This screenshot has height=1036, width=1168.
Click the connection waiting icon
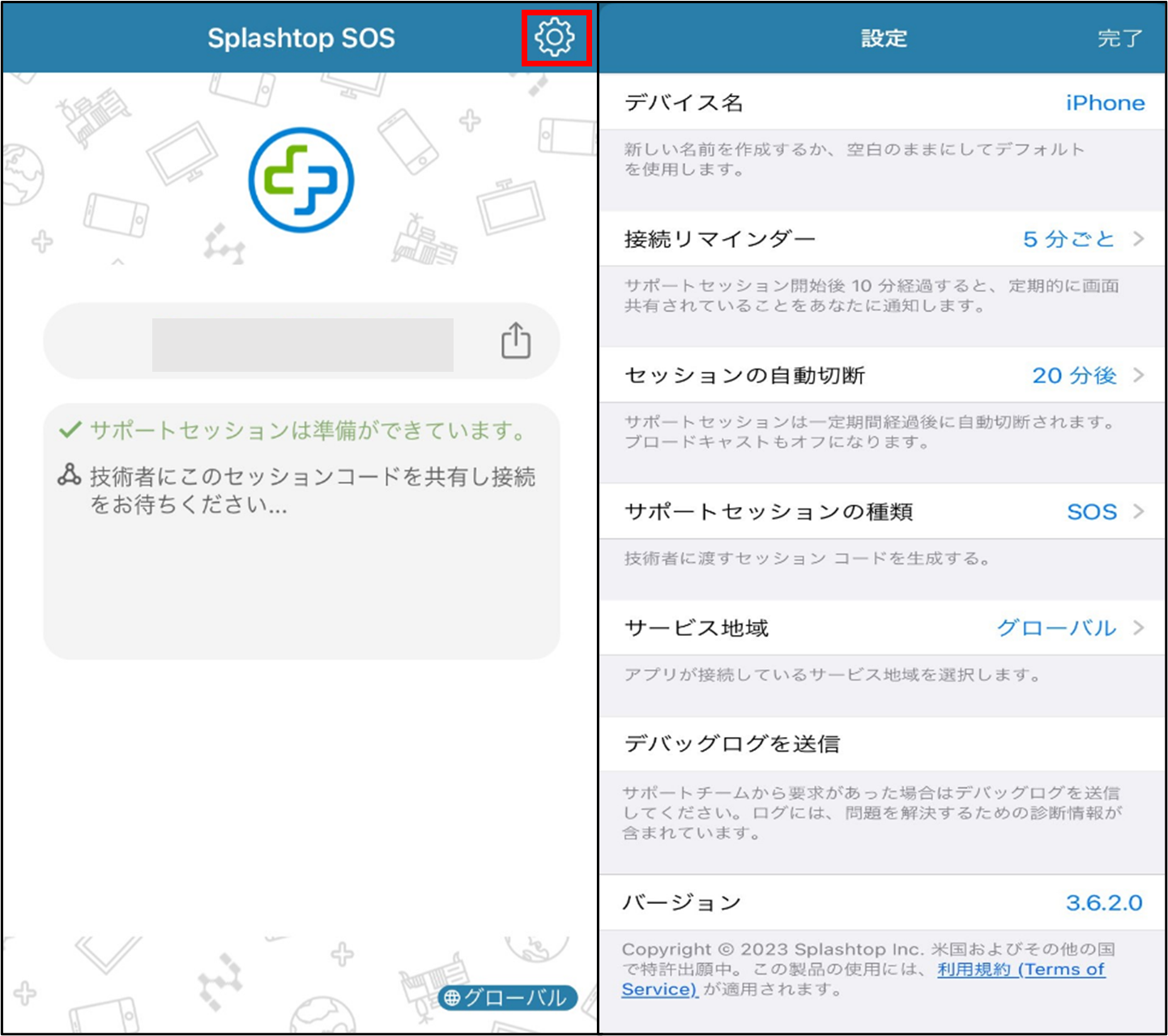pyautogui.click(x=69, y=475)
